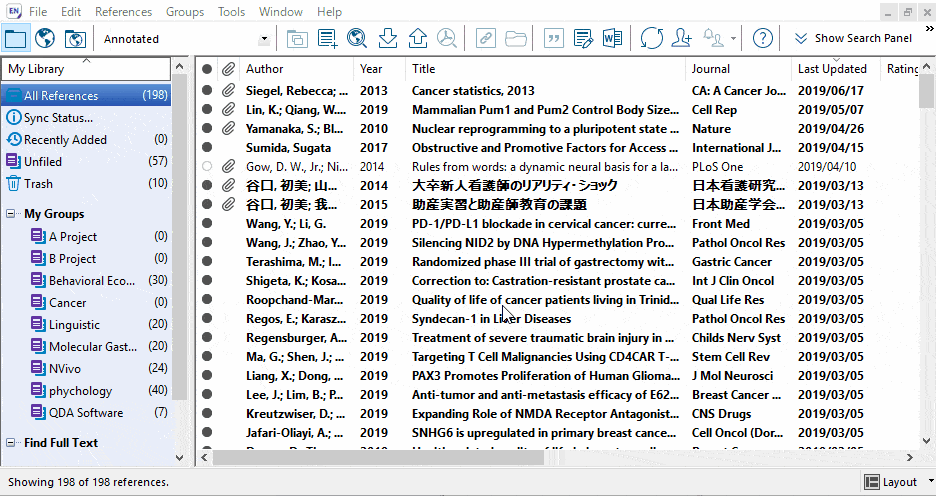Toggle read dot for Regensburger row

[x=207, y=337]
